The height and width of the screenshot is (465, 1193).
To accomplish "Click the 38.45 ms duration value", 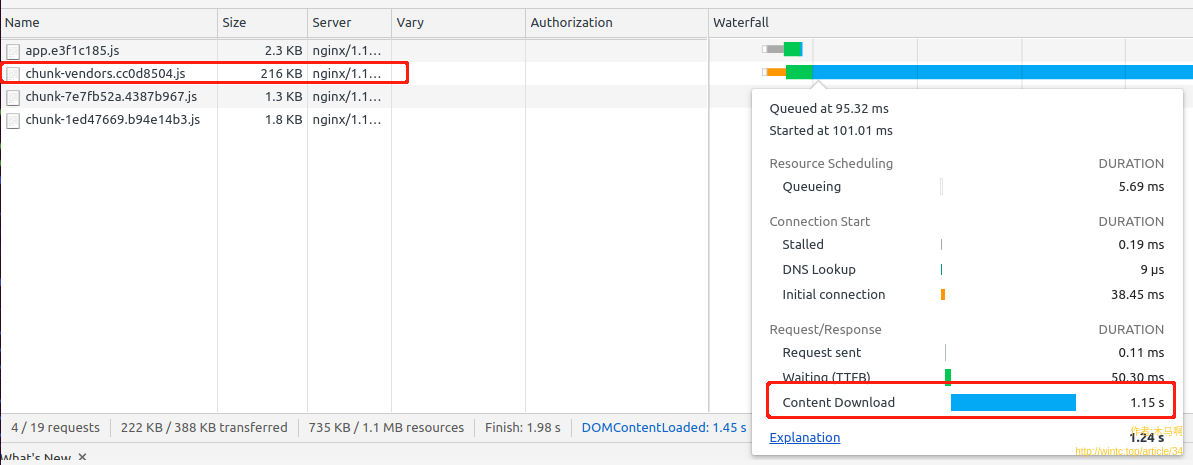I will pos(1137,295).
